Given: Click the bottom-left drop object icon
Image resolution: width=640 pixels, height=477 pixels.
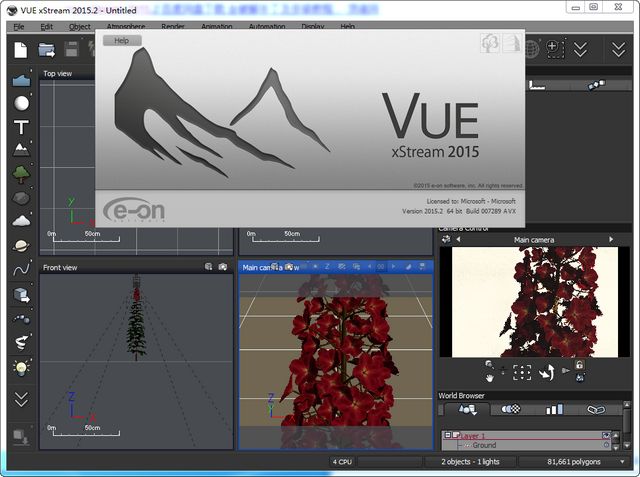Looking at the screenshot, I should point(21,437).
